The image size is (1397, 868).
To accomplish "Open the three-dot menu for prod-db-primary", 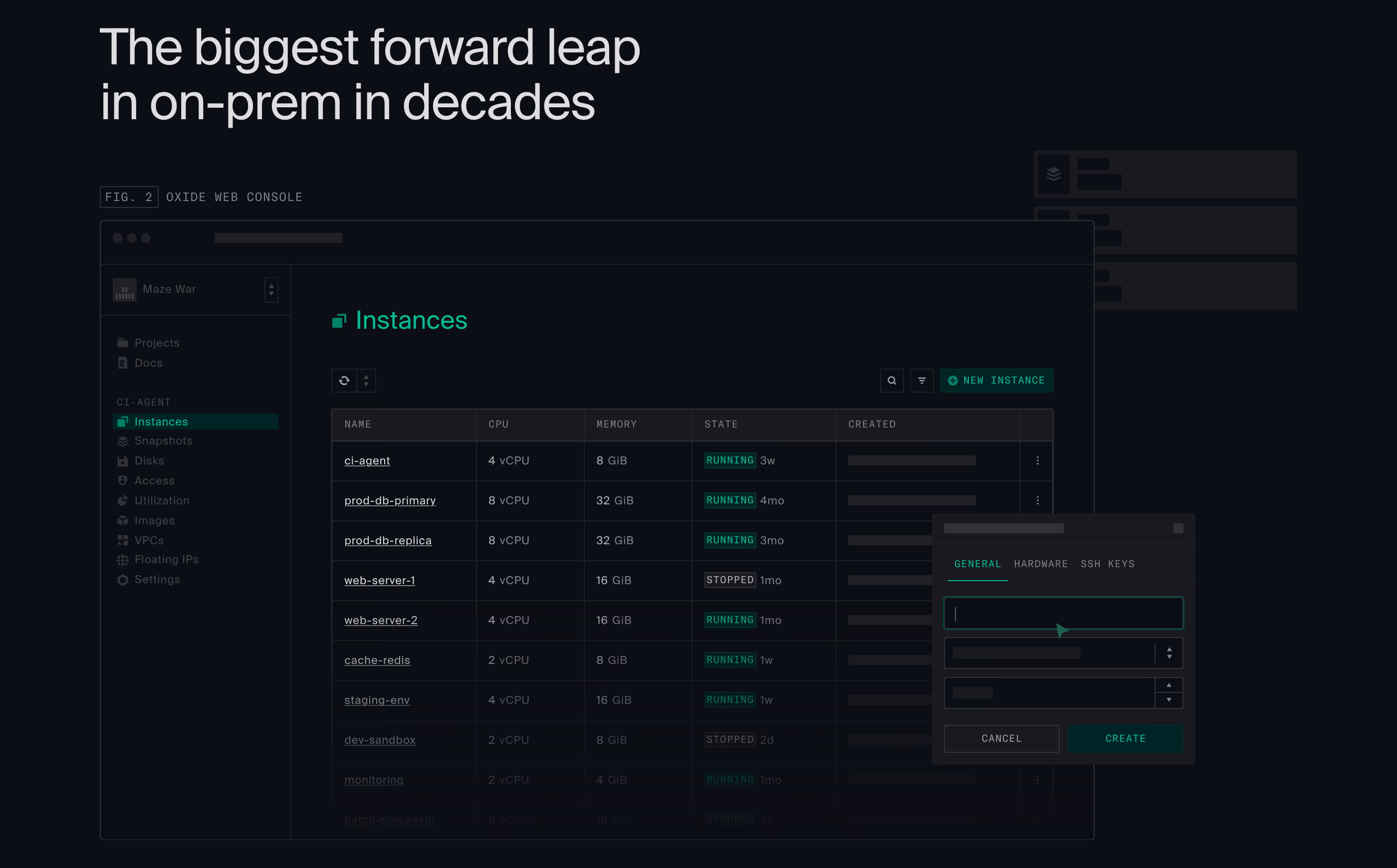I will click(1037, 500).
